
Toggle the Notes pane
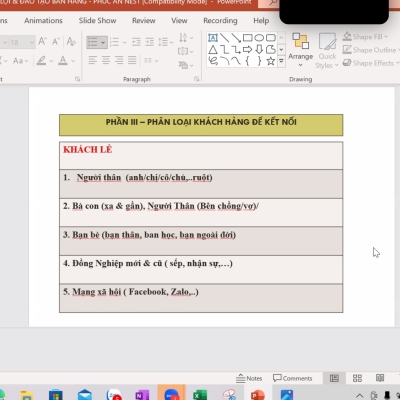(249, 378)
